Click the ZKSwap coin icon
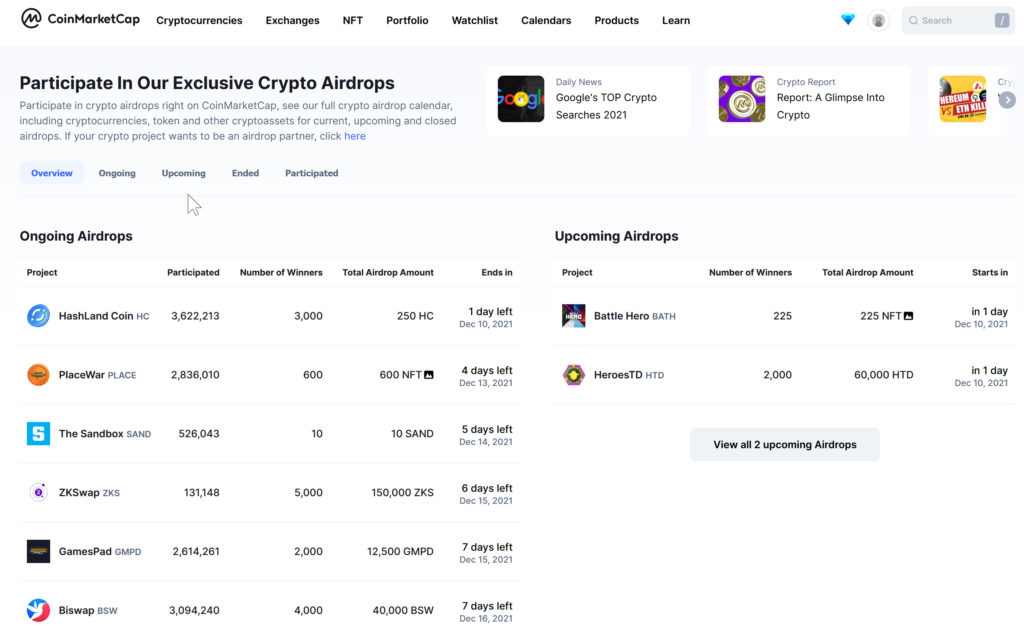Screen dimensions: 1024x631 [x=38, y=492]
